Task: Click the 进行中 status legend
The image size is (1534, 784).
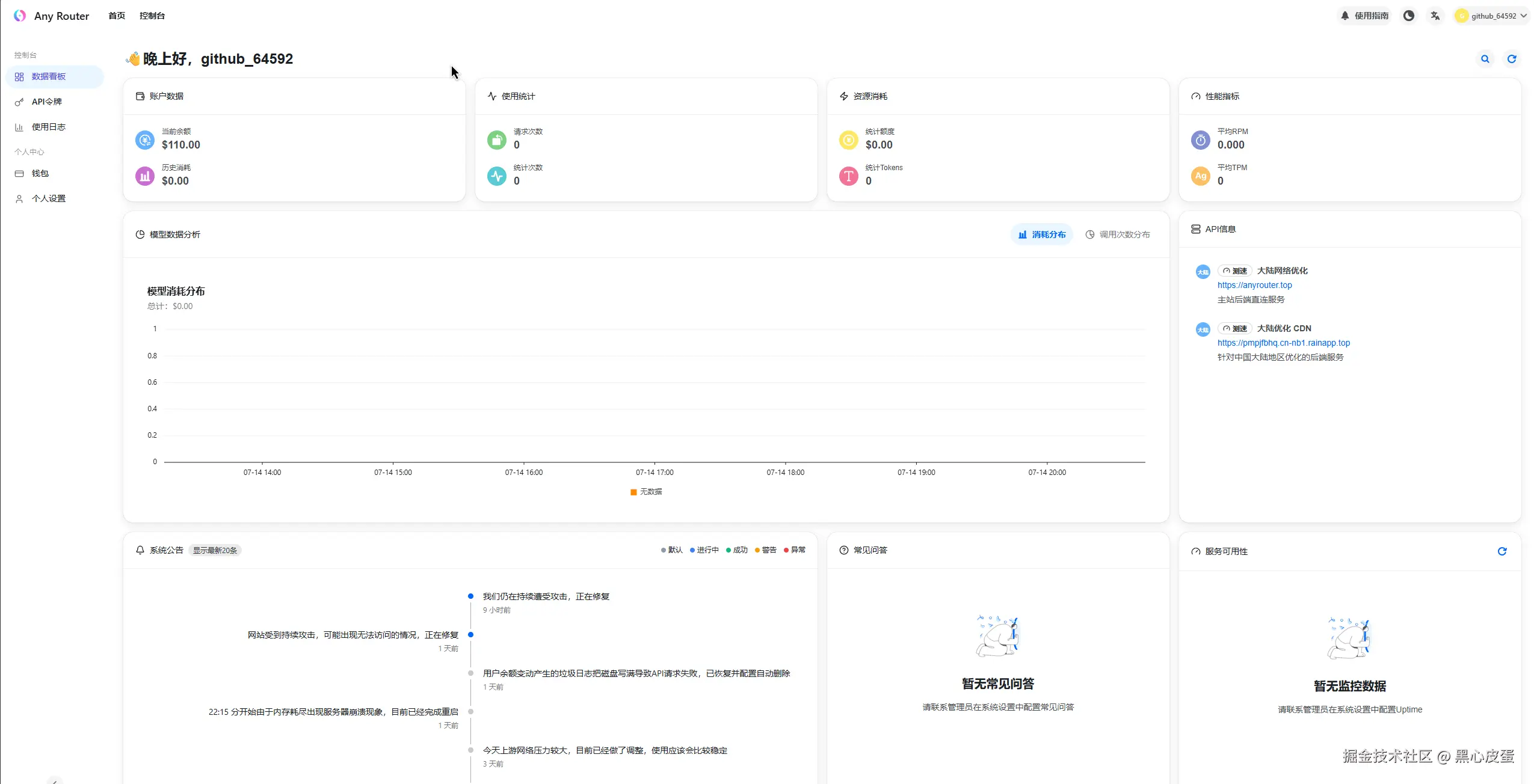Action: 704,550
